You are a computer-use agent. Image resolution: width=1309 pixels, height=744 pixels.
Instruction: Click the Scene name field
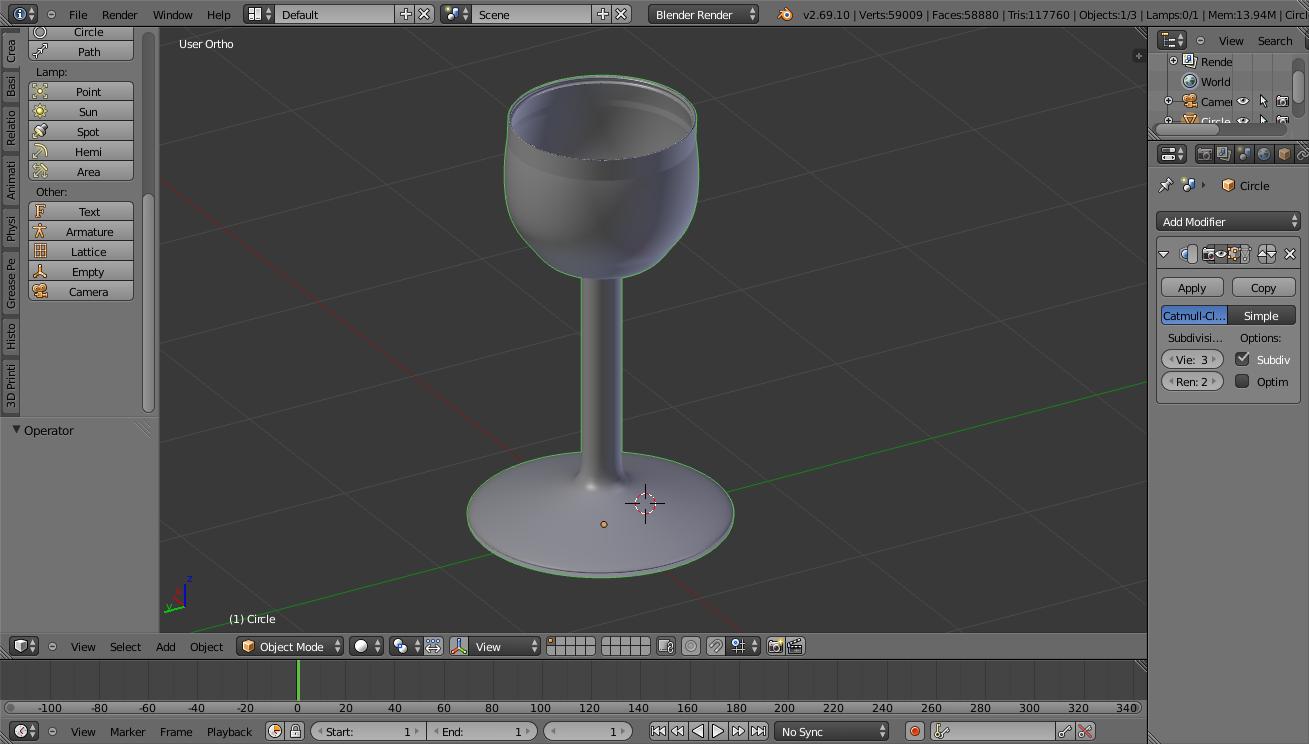click(533, 15)
